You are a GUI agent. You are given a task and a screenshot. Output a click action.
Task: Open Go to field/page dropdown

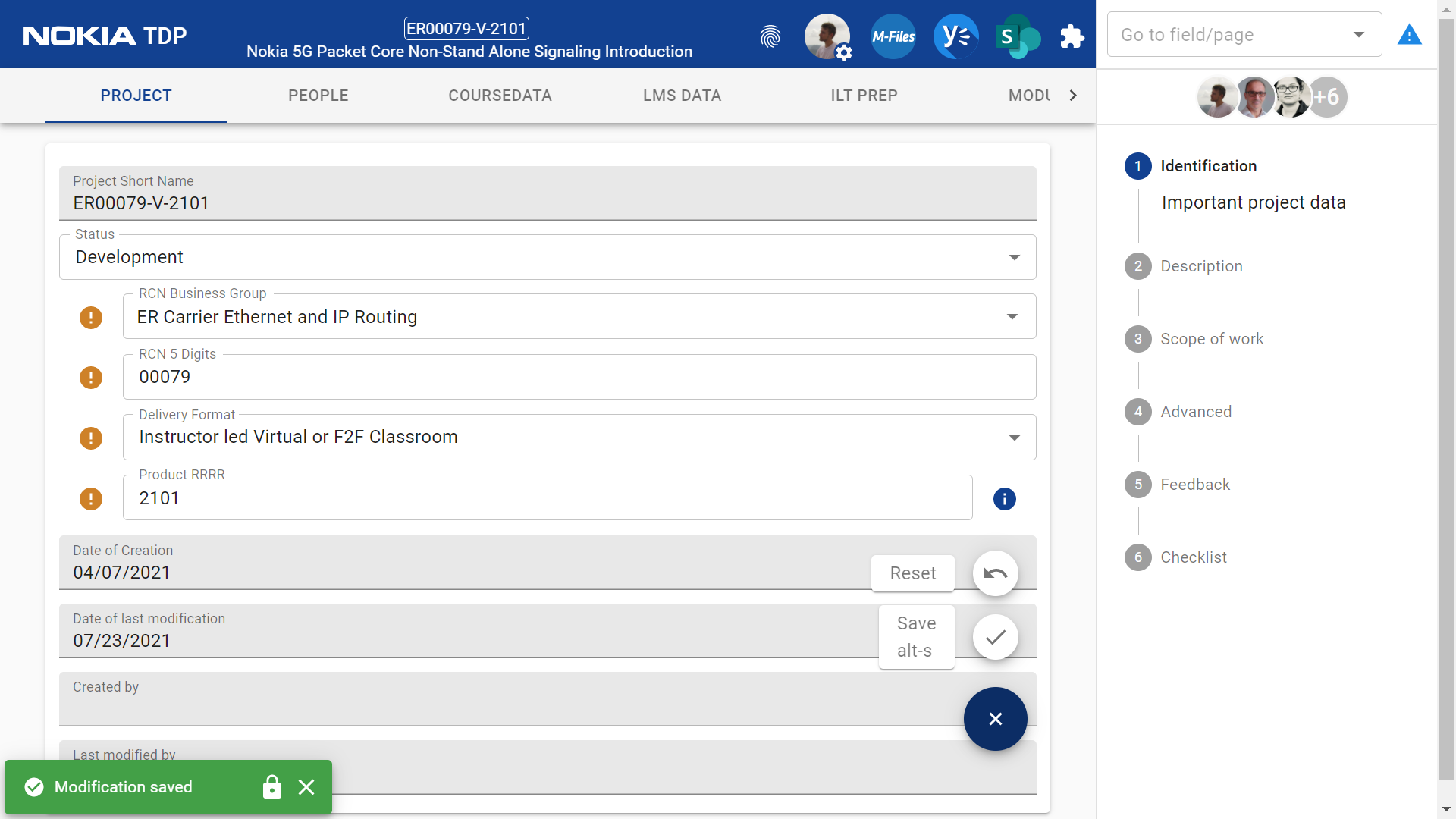click(x=1244, y=35)
